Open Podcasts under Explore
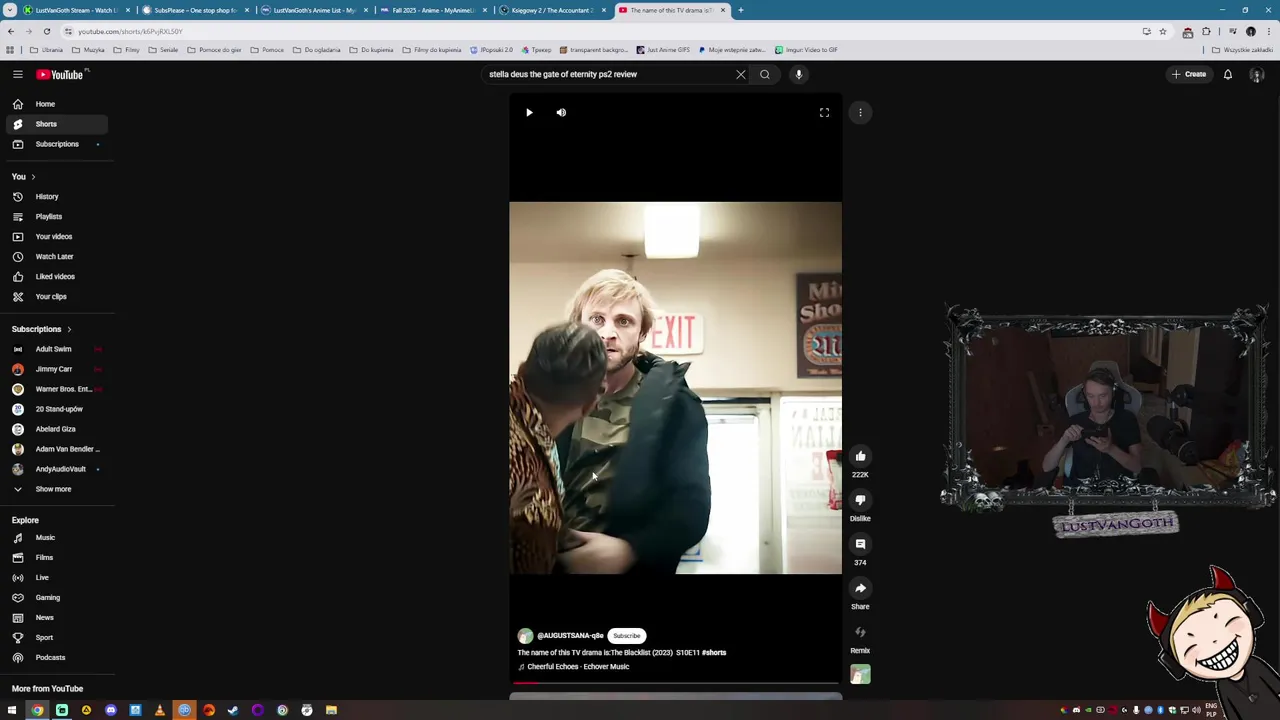 56,658
